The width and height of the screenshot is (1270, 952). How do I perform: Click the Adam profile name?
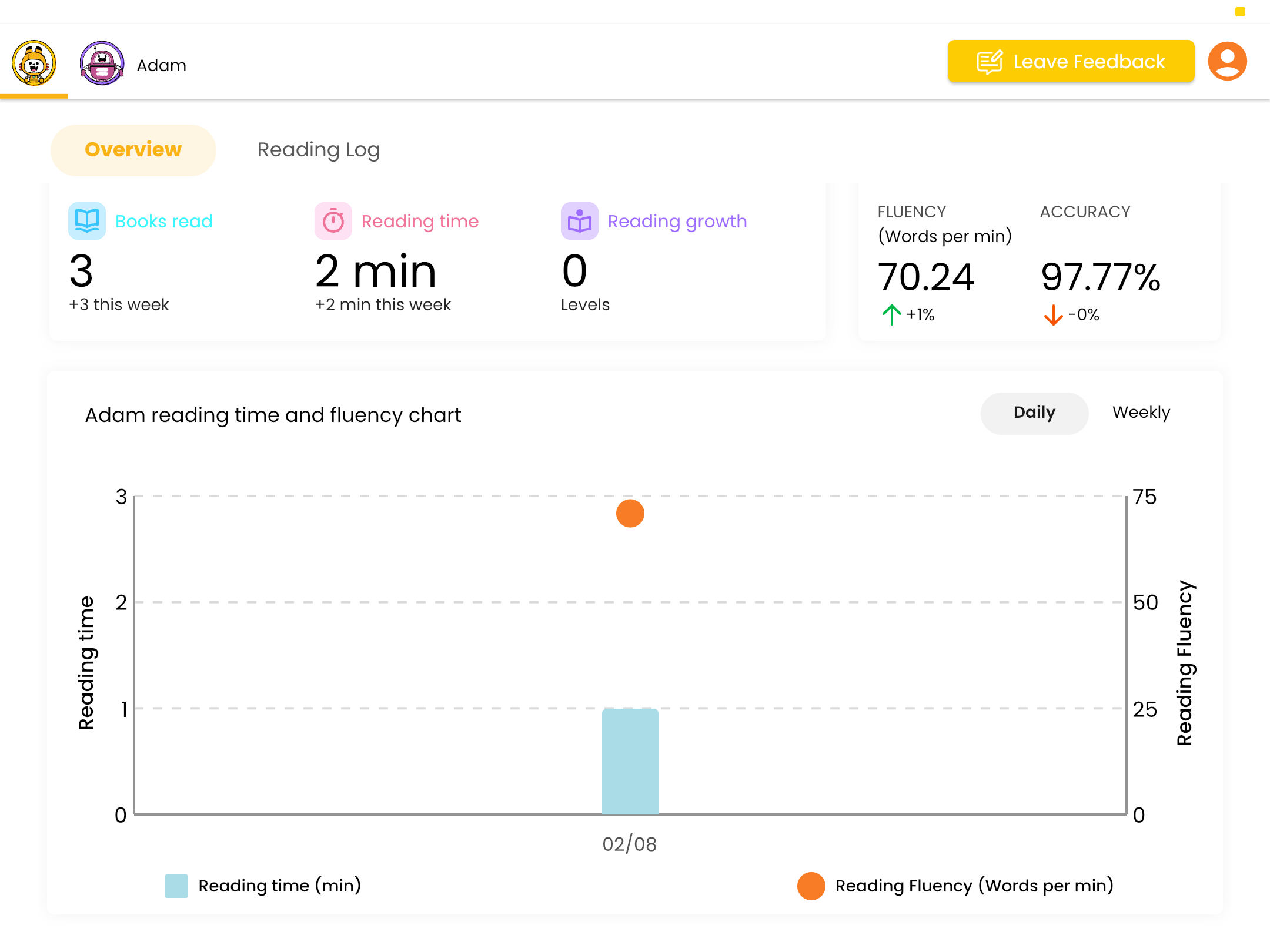click(161, 65)
